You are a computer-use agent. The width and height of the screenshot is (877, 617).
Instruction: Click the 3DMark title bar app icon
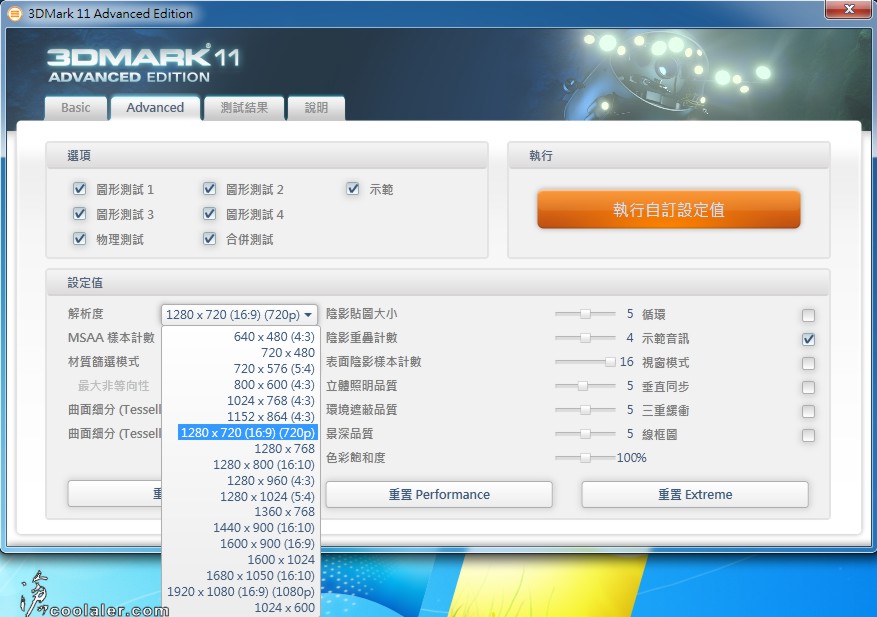15,13
